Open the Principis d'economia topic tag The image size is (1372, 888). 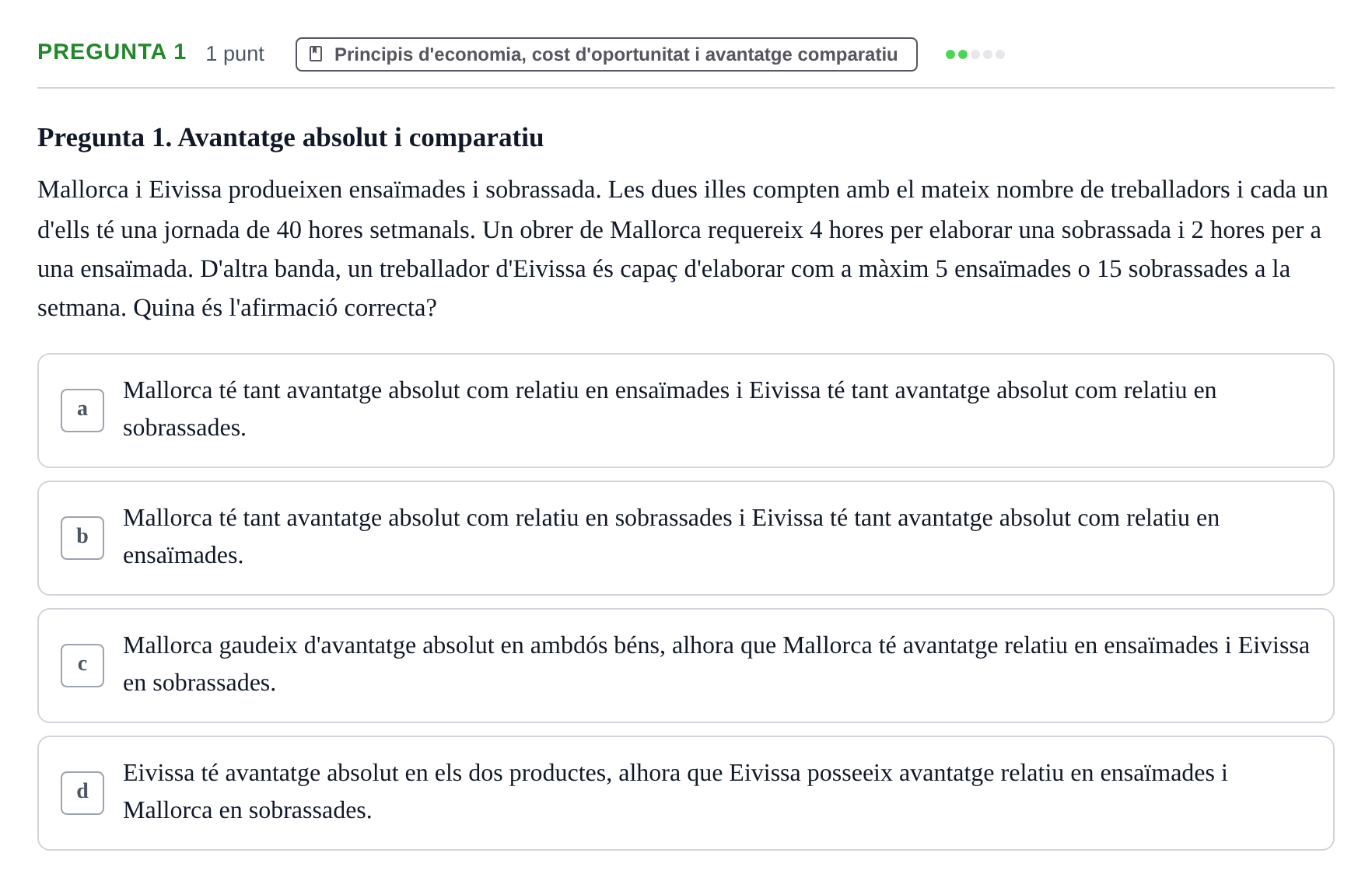[606, 54]
